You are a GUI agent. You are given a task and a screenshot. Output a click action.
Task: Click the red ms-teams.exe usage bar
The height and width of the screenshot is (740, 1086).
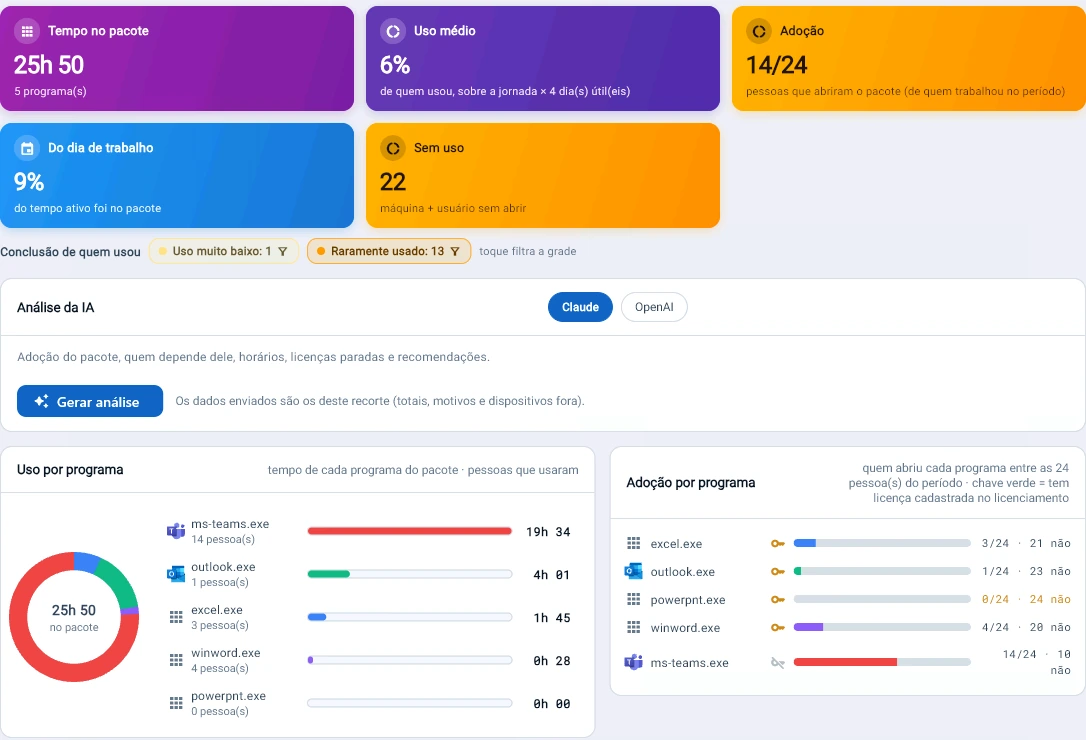click(409, 531)
